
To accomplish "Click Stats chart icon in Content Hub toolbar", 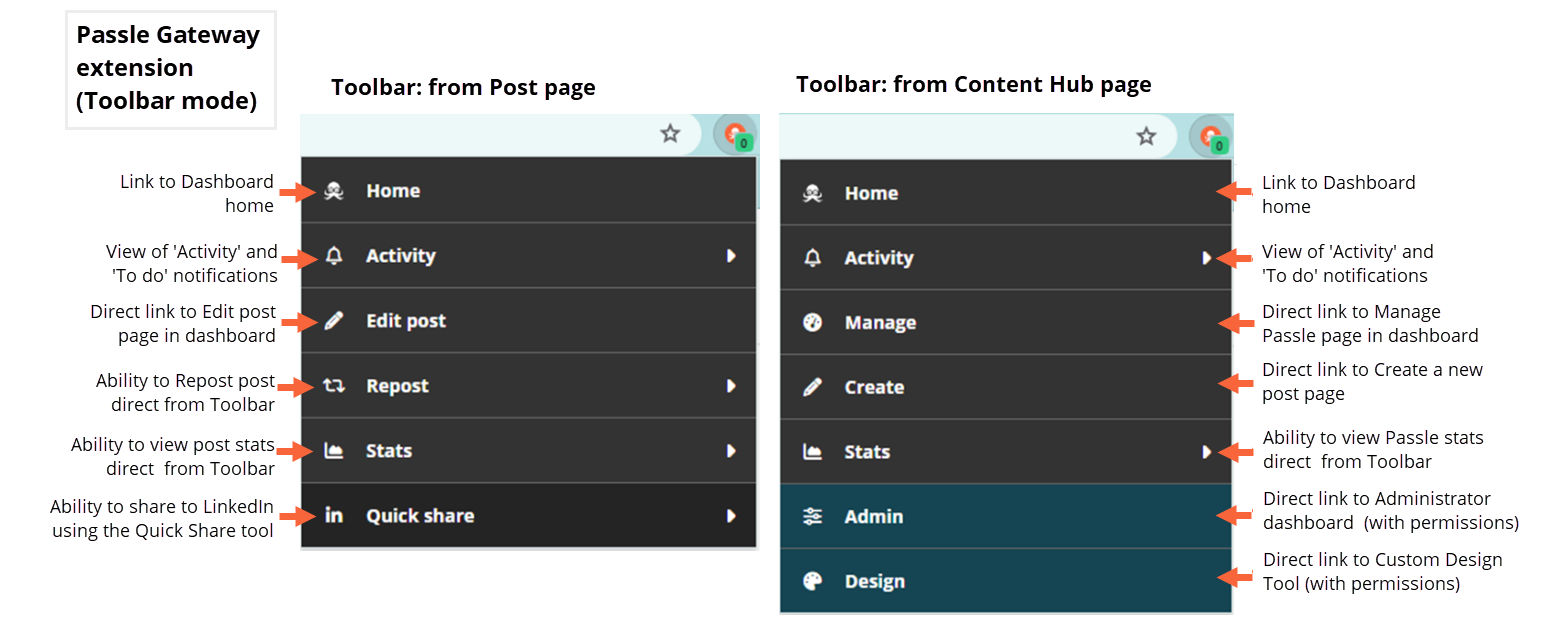I will point(813,452).
